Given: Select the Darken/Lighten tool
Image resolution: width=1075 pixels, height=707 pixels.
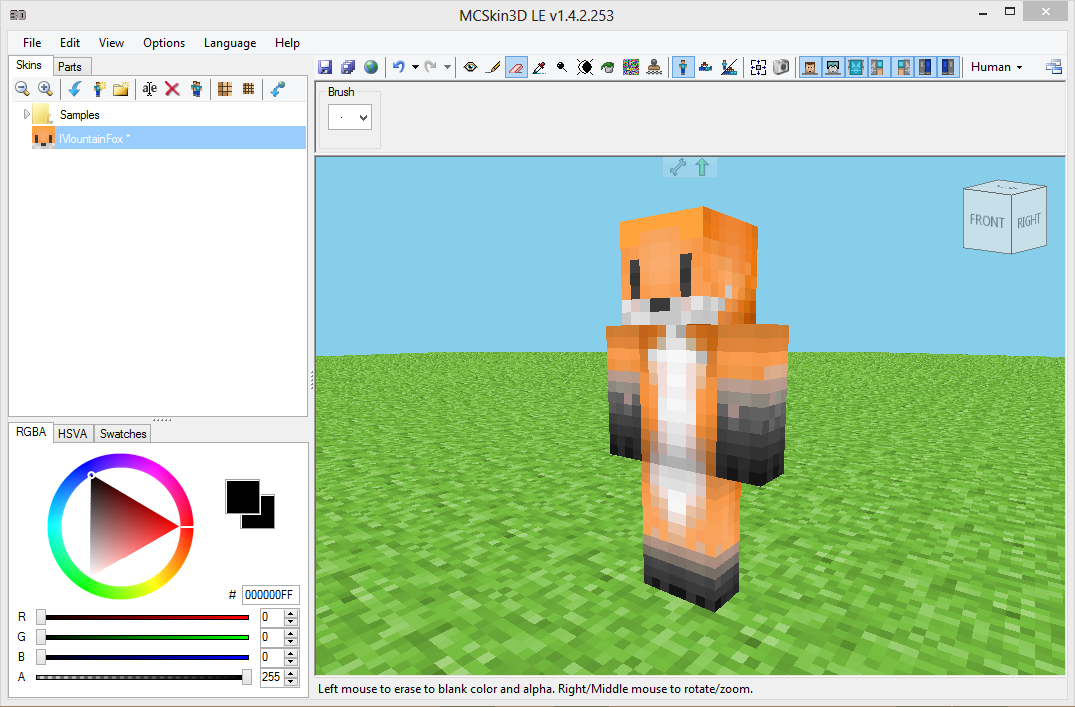Looking at the screenshot, I should tap(585, 67).
